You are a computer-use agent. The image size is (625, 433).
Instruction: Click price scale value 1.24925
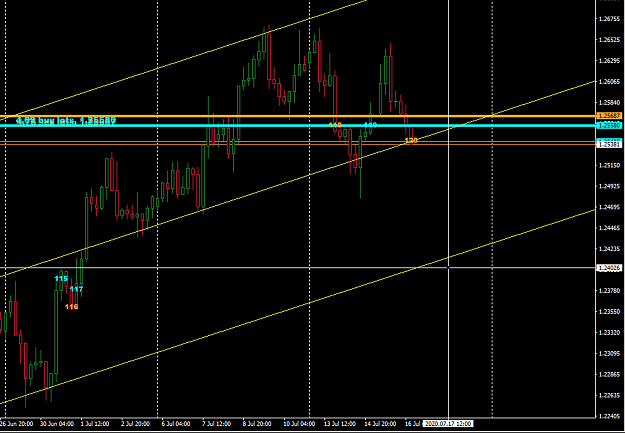coord(609,186)
